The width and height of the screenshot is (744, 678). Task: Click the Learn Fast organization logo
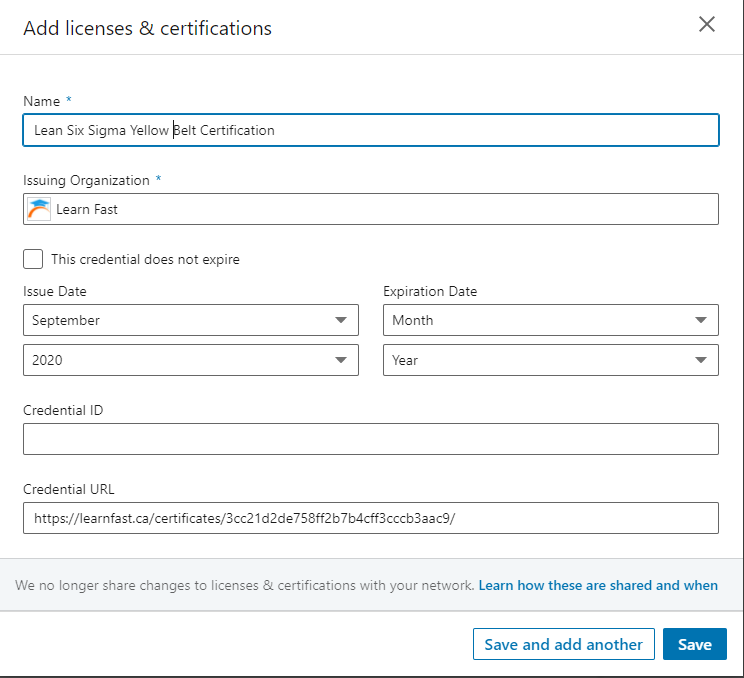pos(39,209)
